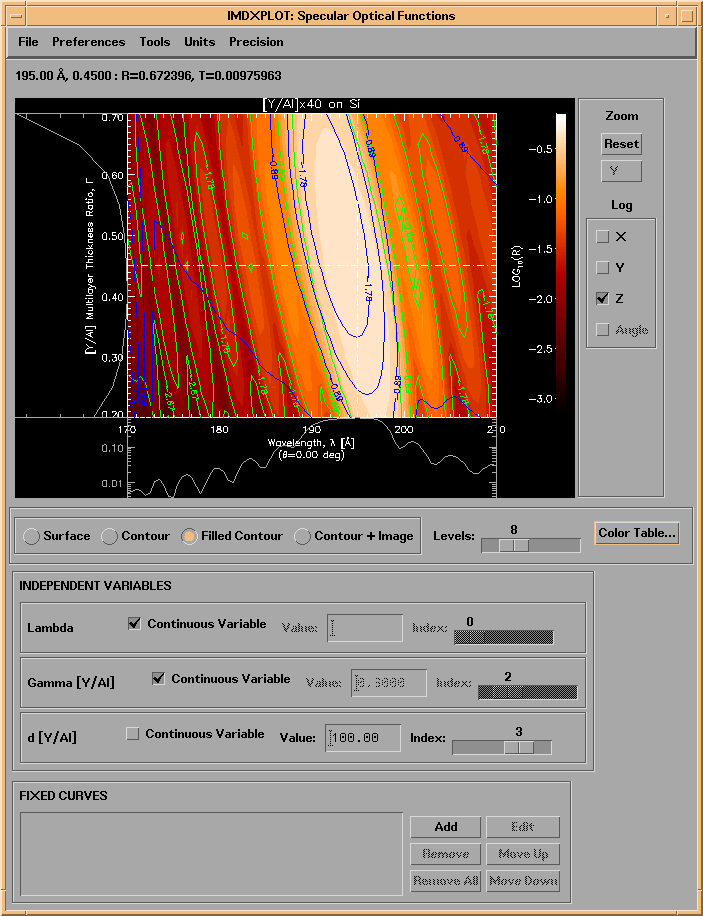Click the Edit fixed curve button
Screen dimensions: 703x916
pyautogui.click(x=523, y=827)
